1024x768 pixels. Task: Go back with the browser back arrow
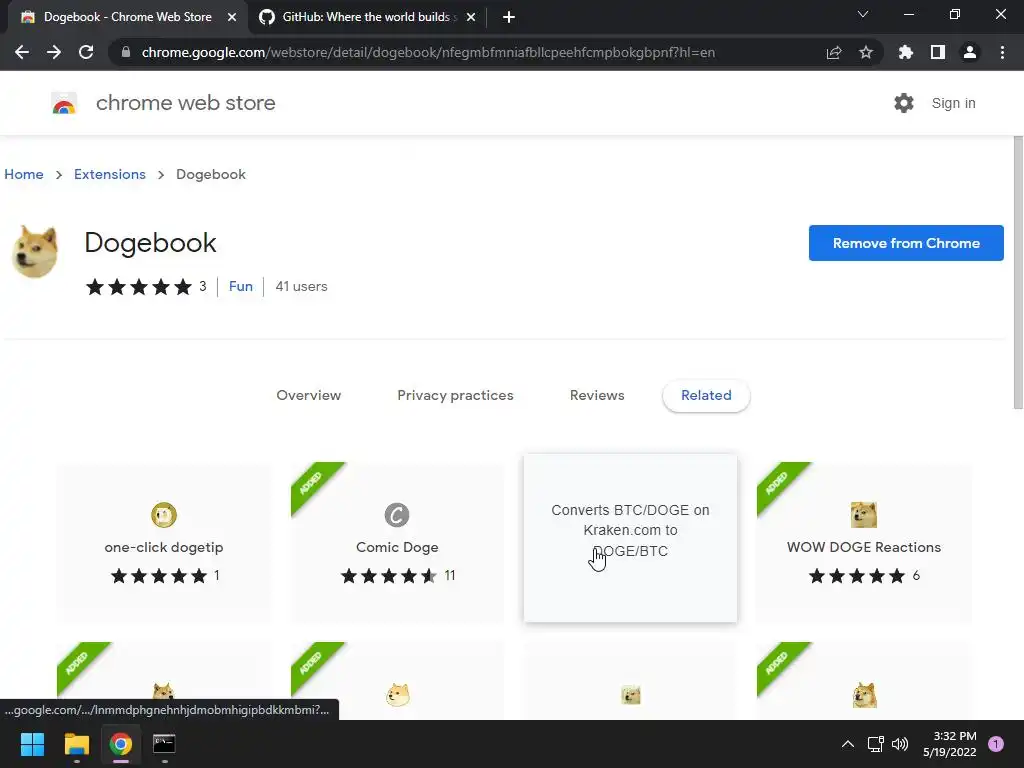pyautogui.click(x=22, y=52)
